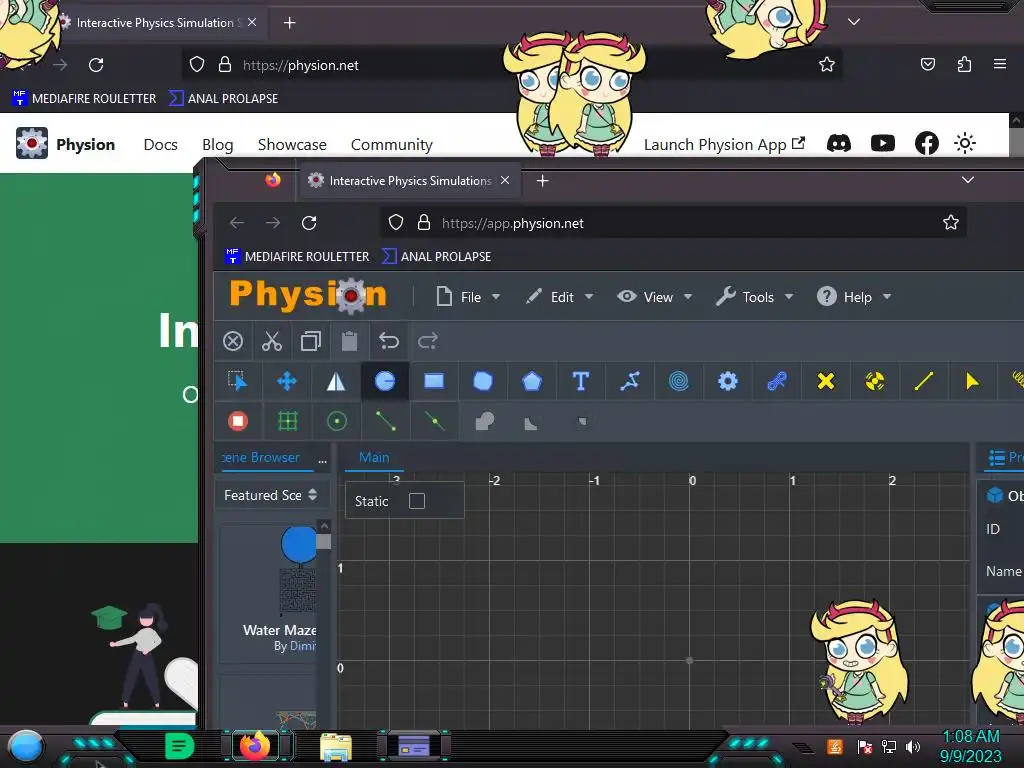Viewport: 1024px width, 768px height.
Task: Open the Physion YouTube link icon
Action: (883, 143)
